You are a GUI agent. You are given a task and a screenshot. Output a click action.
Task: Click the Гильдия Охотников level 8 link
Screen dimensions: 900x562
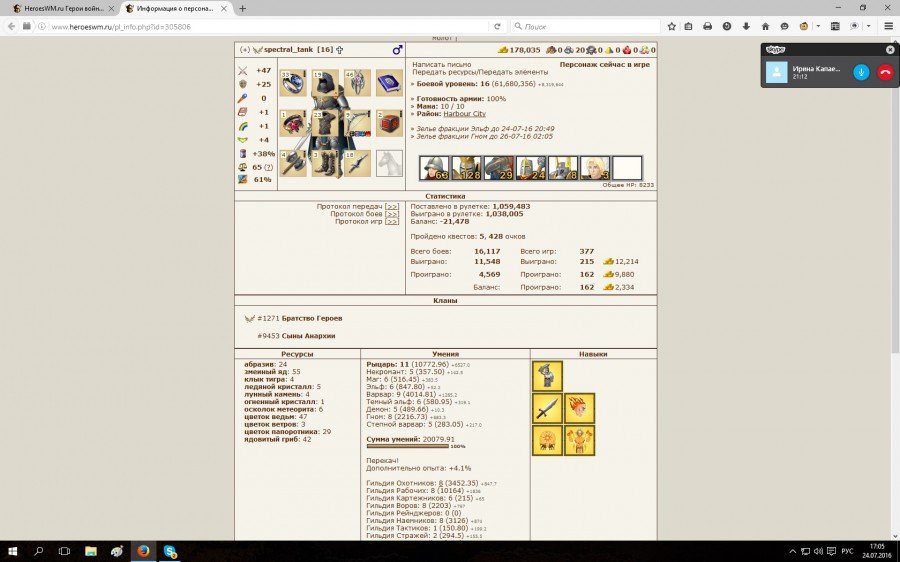pos(441,483)
